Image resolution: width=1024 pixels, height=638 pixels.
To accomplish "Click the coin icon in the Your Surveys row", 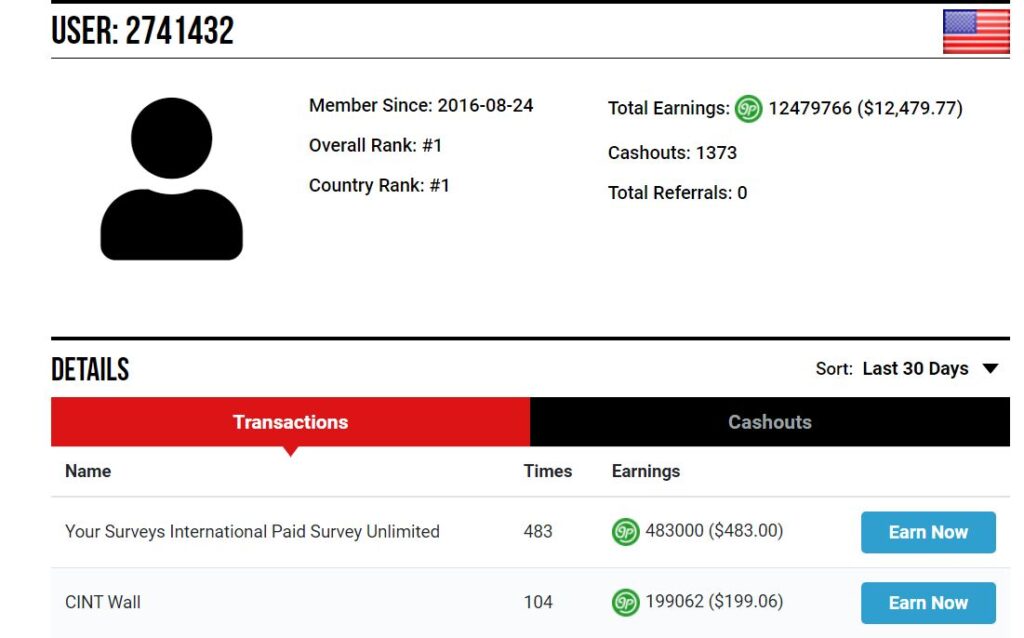I will click(x=625, y=532).
